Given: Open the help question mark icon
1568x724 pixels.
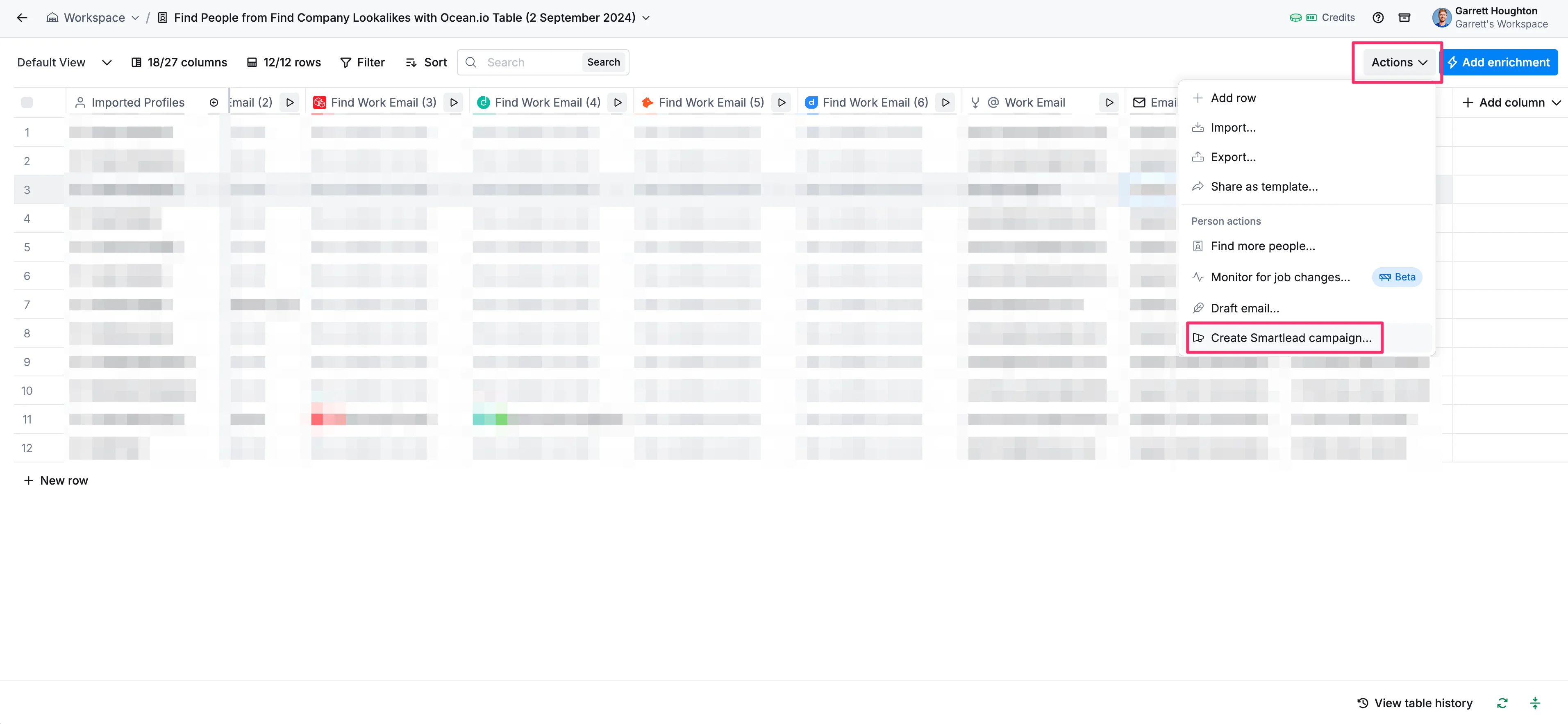Looking at the screenshot, I should (x=1378, y=18).
